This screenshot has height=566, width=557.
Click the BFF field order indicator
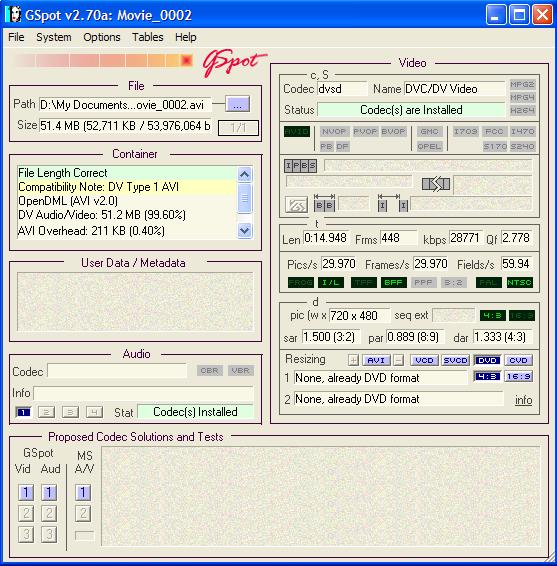[x=393, y=282]
